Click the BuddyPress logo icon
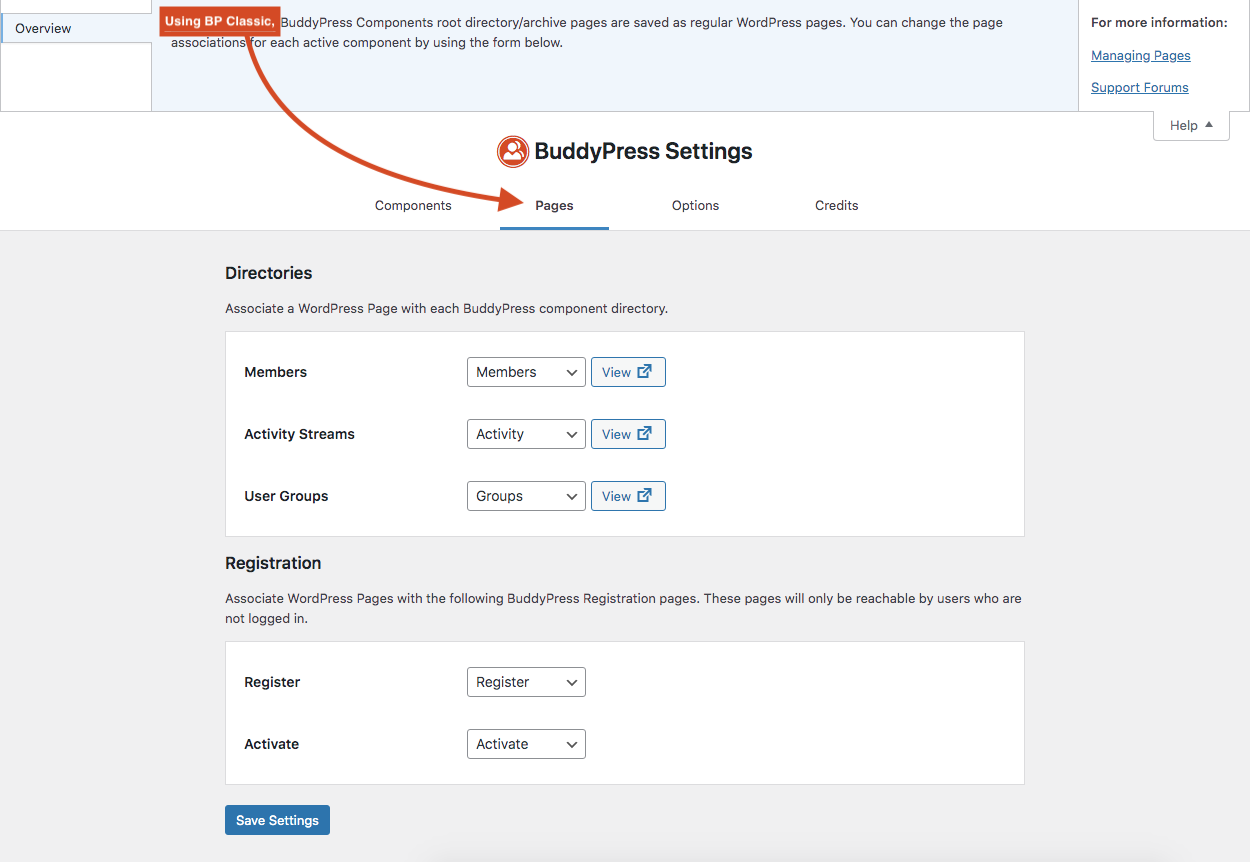 (x=513, y=152)
